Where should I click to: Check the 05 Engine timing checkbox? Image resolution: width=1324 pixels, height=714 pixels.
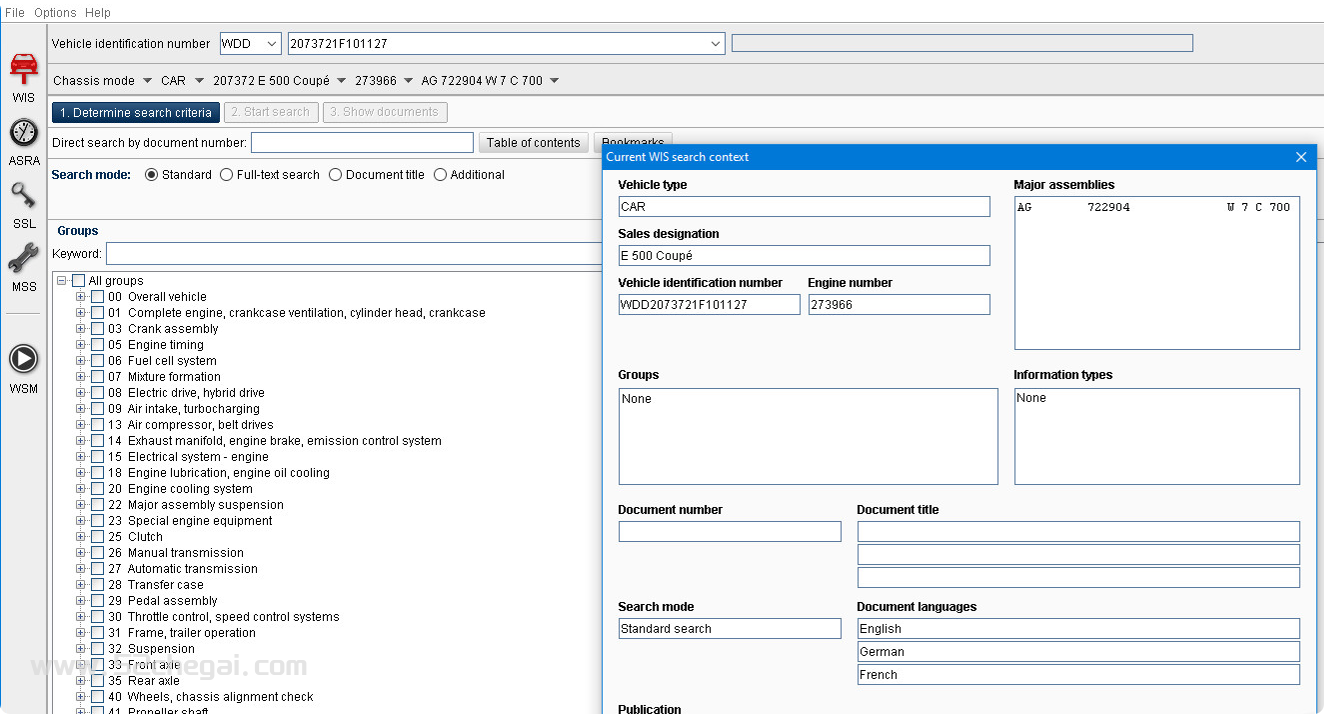click(x=98, y=345)
